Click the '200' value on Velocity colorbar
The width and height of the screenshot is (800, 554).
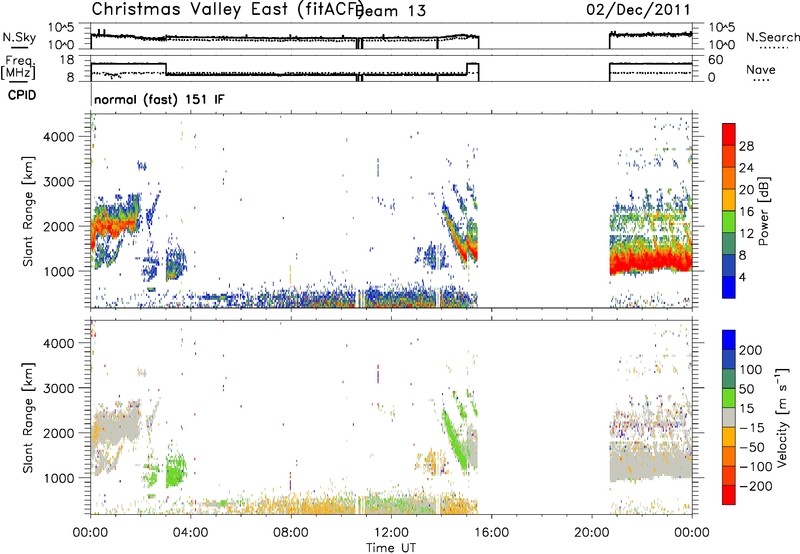click(x=751, y=350)
